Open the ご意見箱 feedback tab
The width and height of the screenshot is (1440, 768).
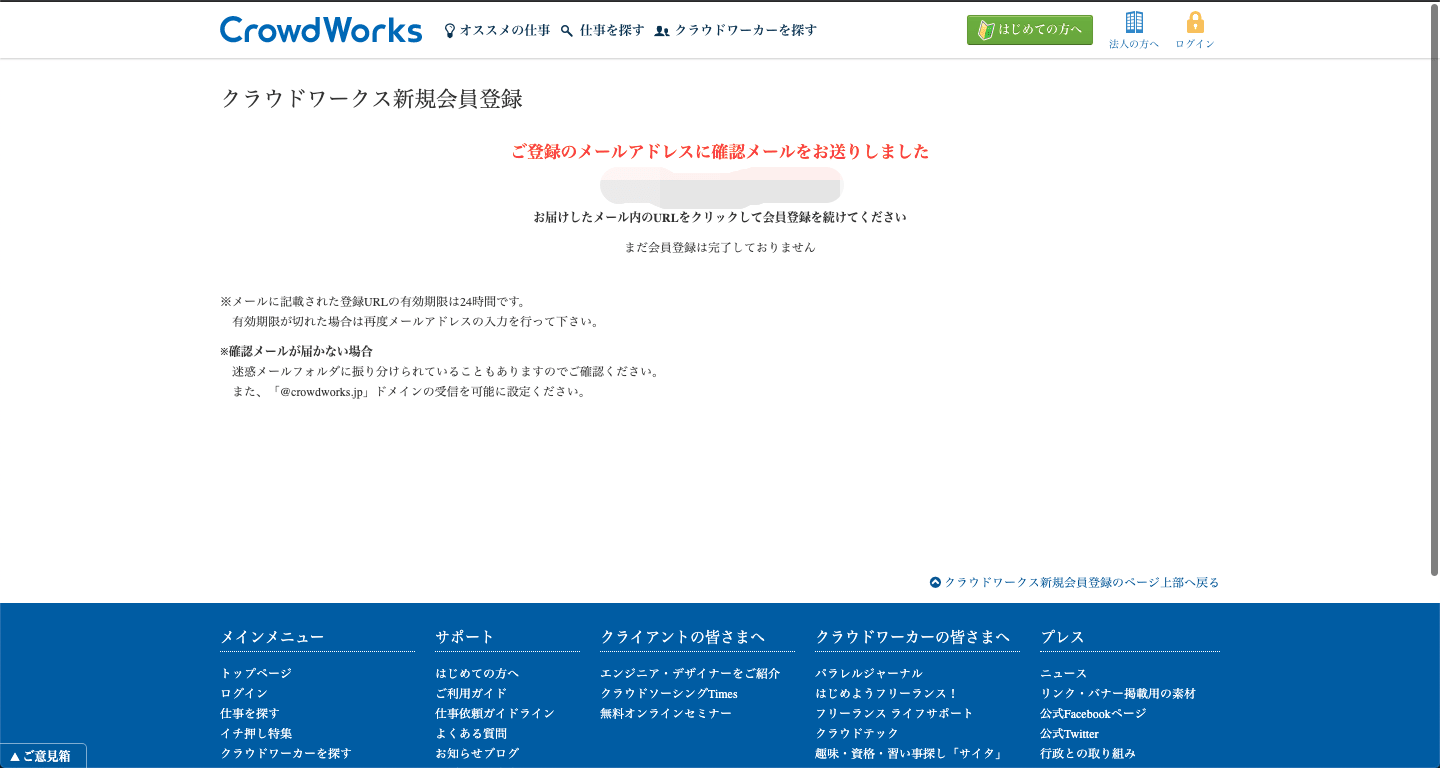pyautogui.click(x=43, y=756)
